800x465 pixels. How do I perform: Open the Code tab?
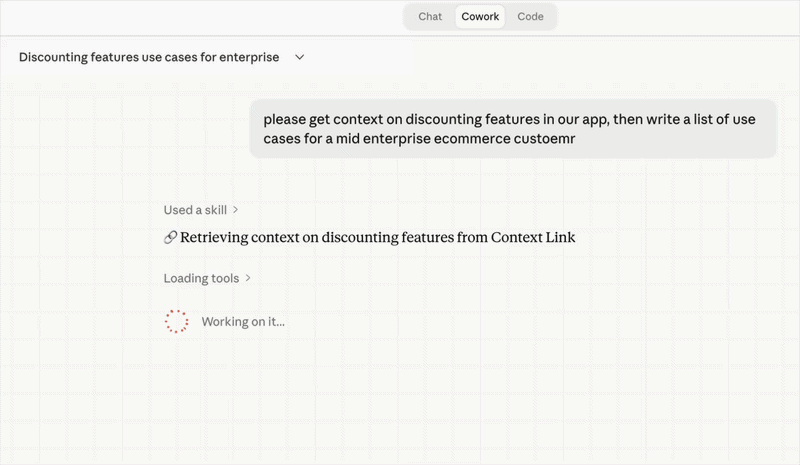[x=530, y=17]
